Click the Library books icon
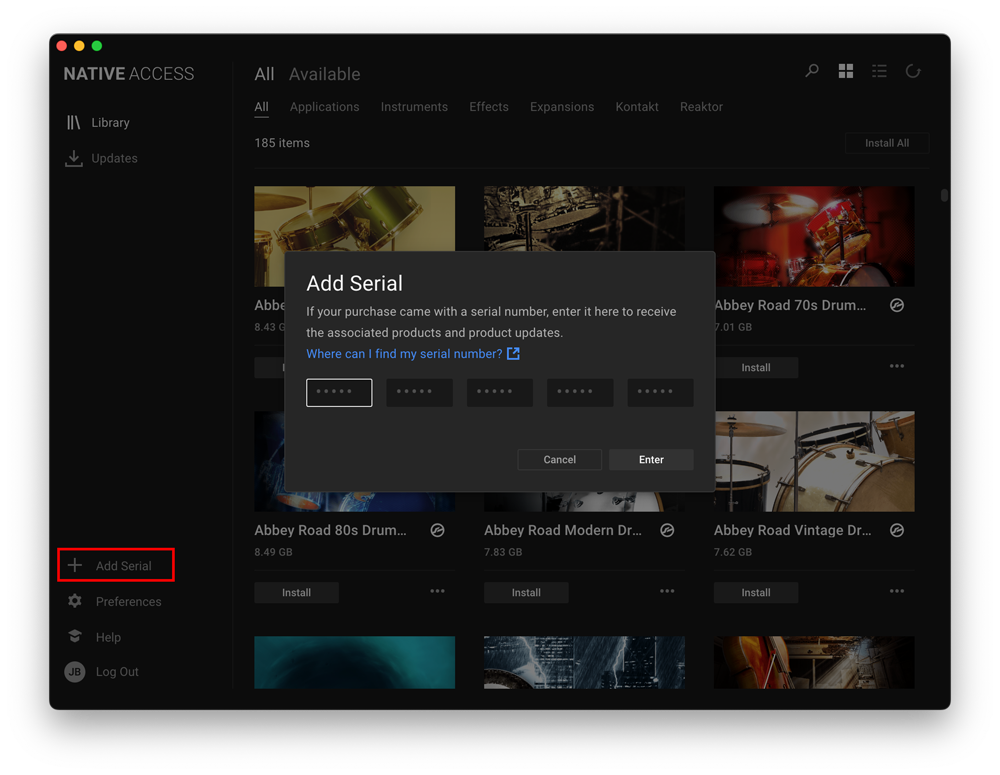This screenshot has height=775, width=1000. (74, 122)
